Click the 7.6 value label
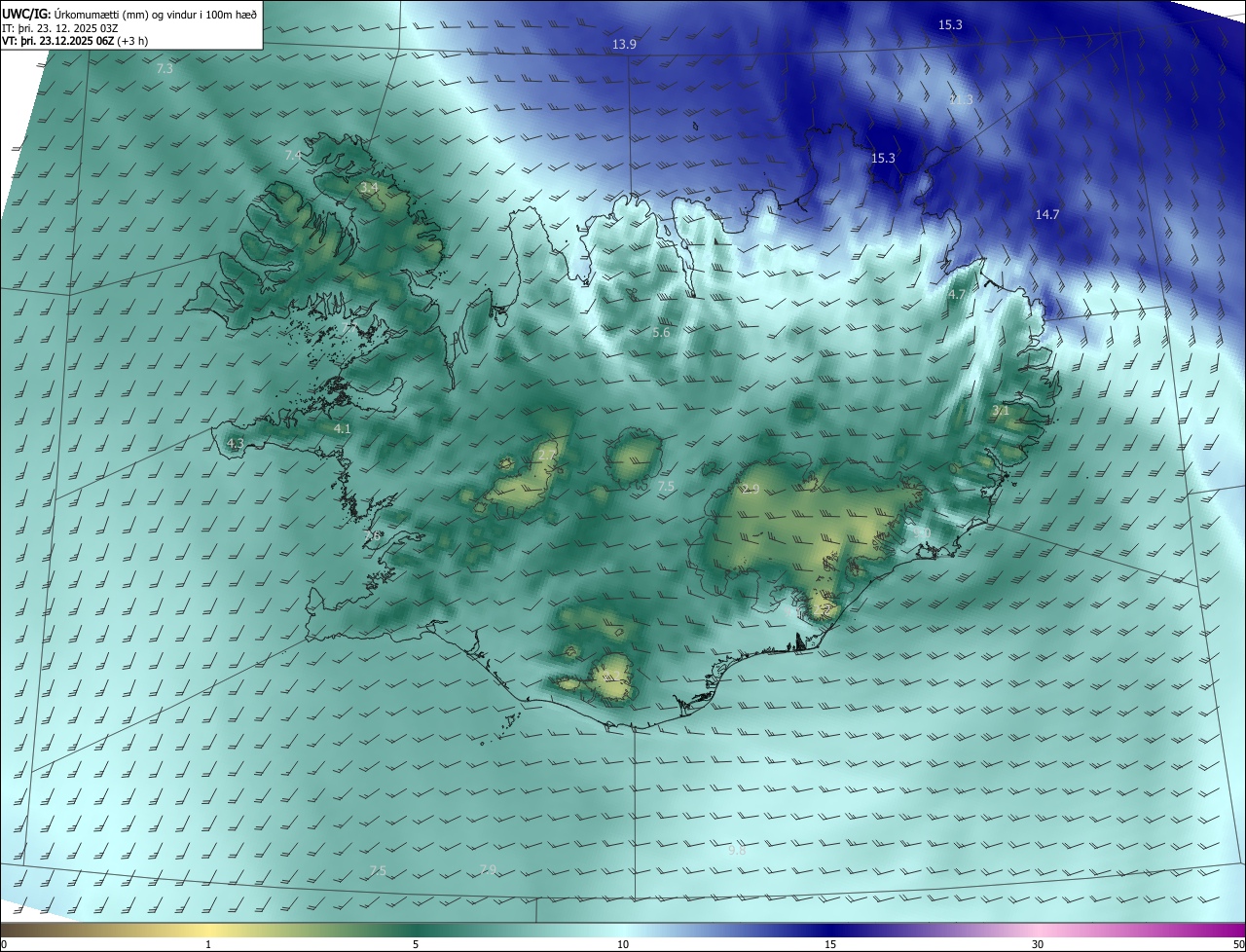This screenshot has width=1246, height=952. coord(372,535)
